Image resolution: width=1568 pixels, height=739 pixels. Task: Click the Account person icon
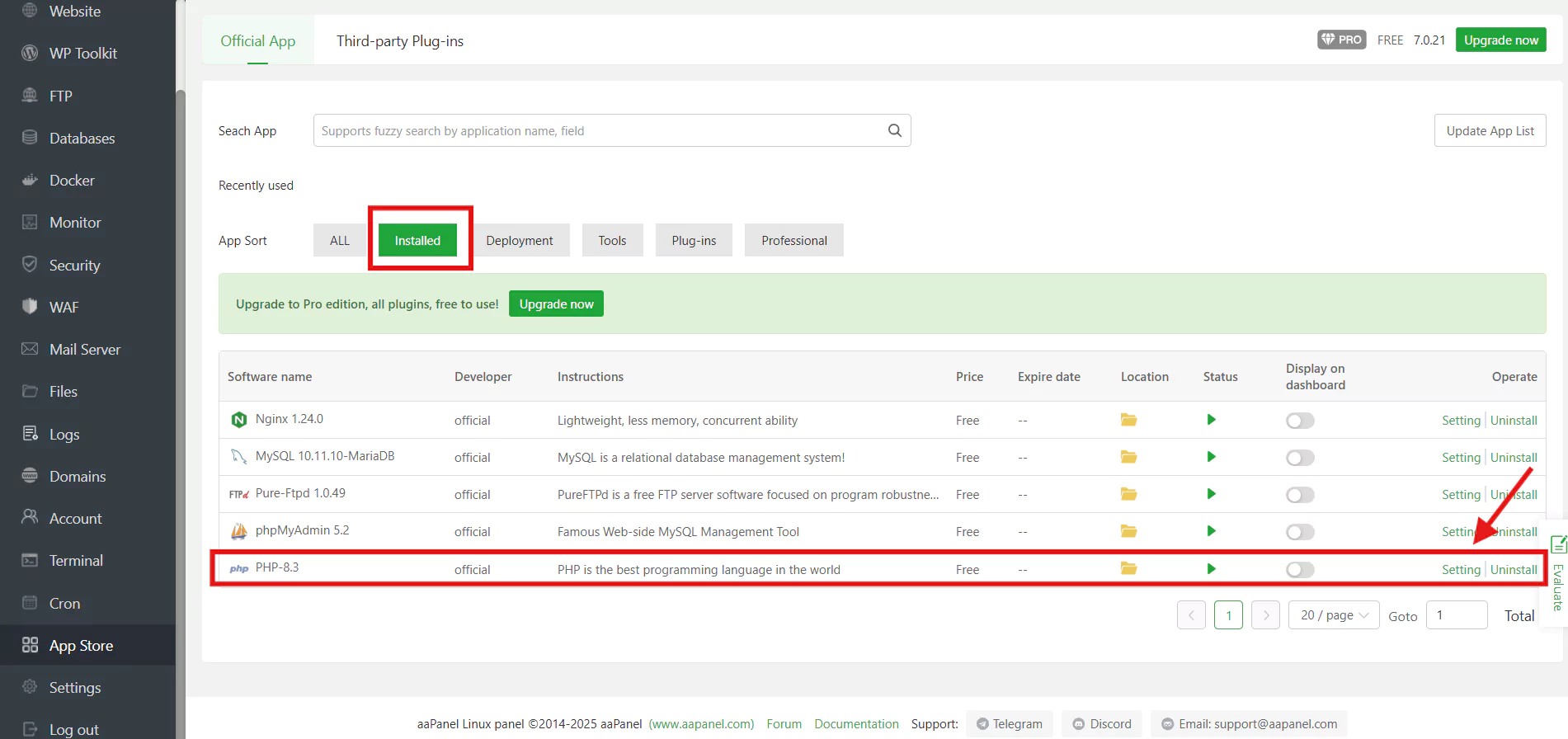(x=30, y=518)
